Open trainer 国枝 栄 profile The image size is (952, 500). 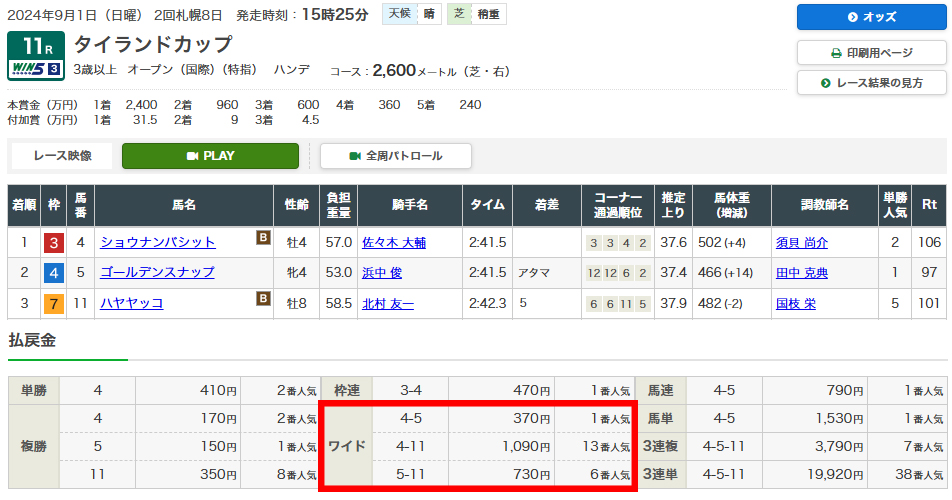pyautogui.click(x=795, y=303)
